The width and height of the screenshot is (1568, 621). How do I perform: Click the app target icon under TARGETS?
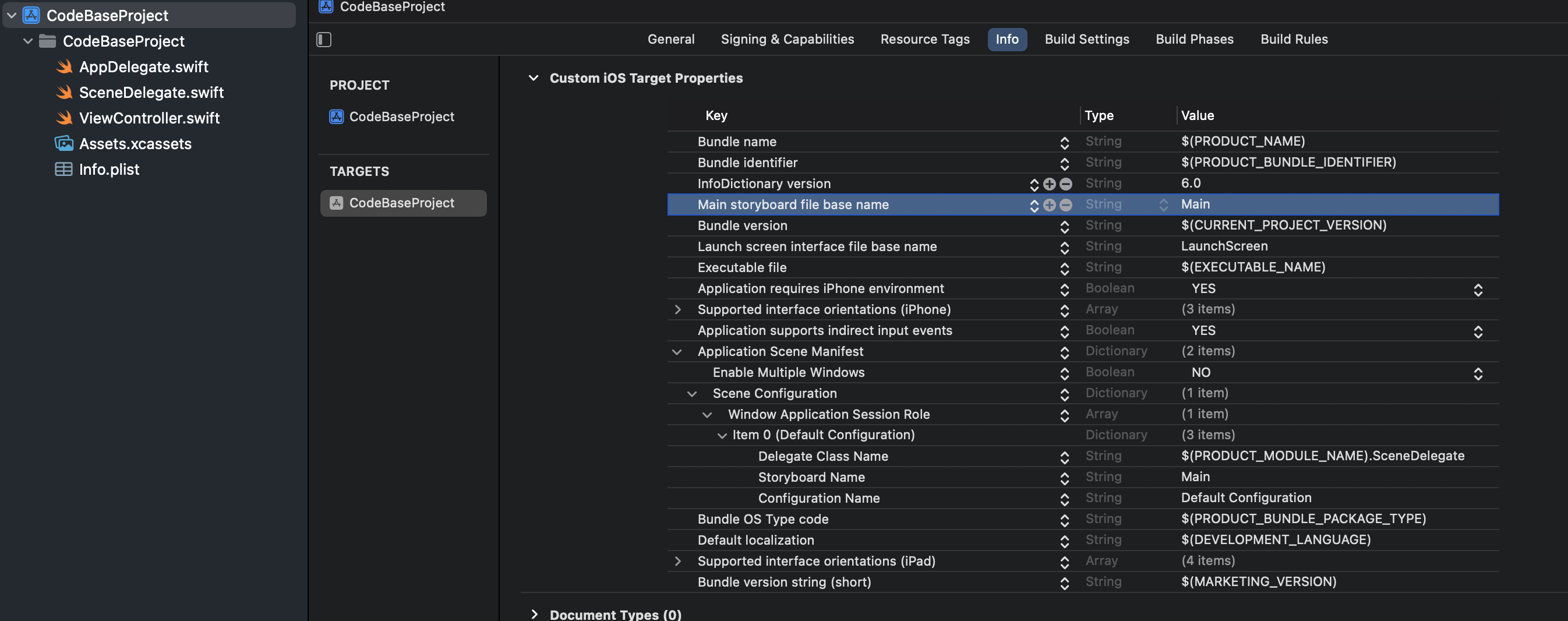[x=337, y=203]
